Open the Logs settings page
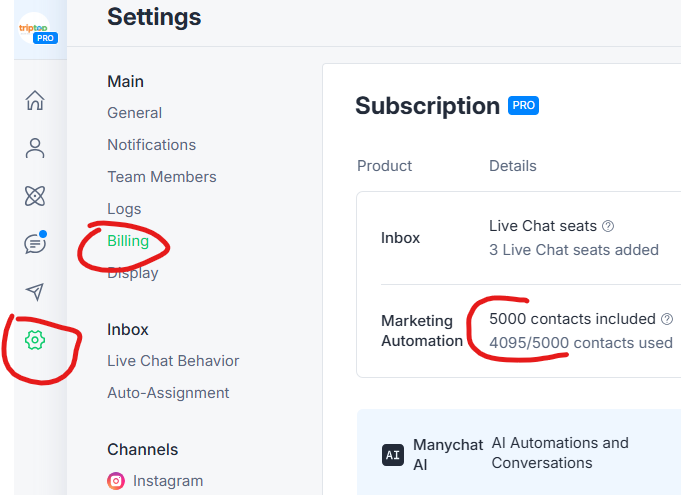Image resolution: width=681 pixels, height=495 pixels. point(124,209)
